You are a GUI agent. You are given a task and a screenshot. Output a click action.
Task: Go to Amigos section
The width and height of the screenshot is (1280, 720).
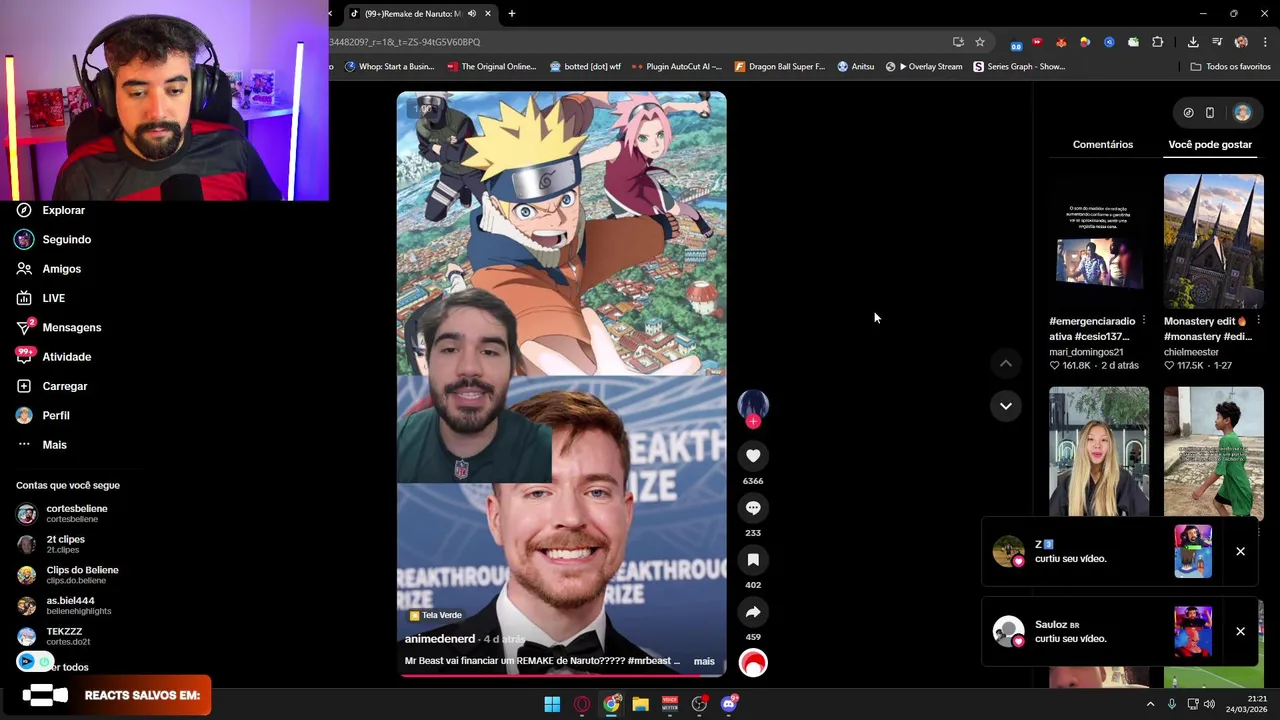point(48,269)
